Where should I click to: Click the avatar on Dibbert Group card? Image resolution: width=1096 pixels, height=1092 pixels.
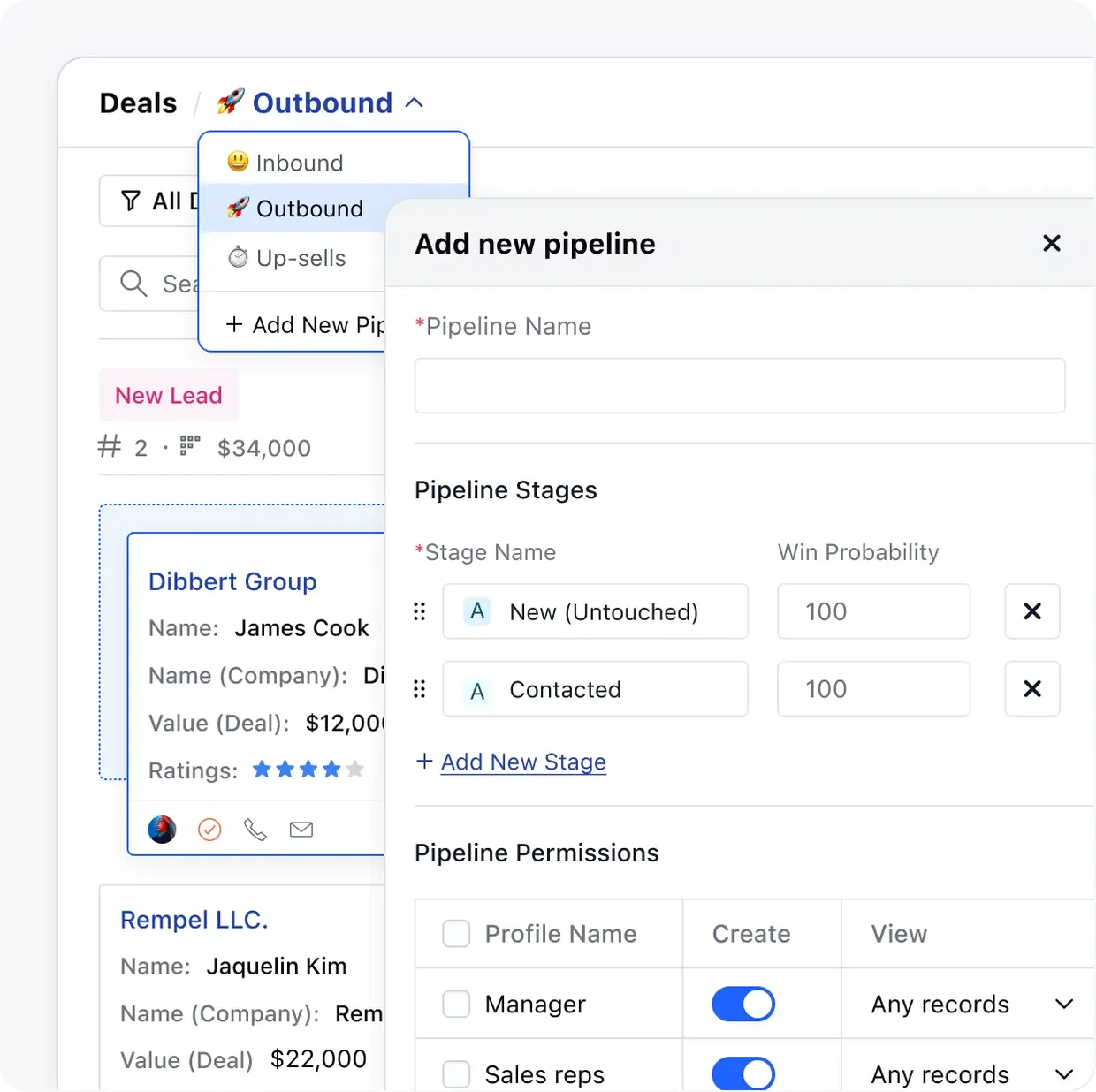[162, 830]
